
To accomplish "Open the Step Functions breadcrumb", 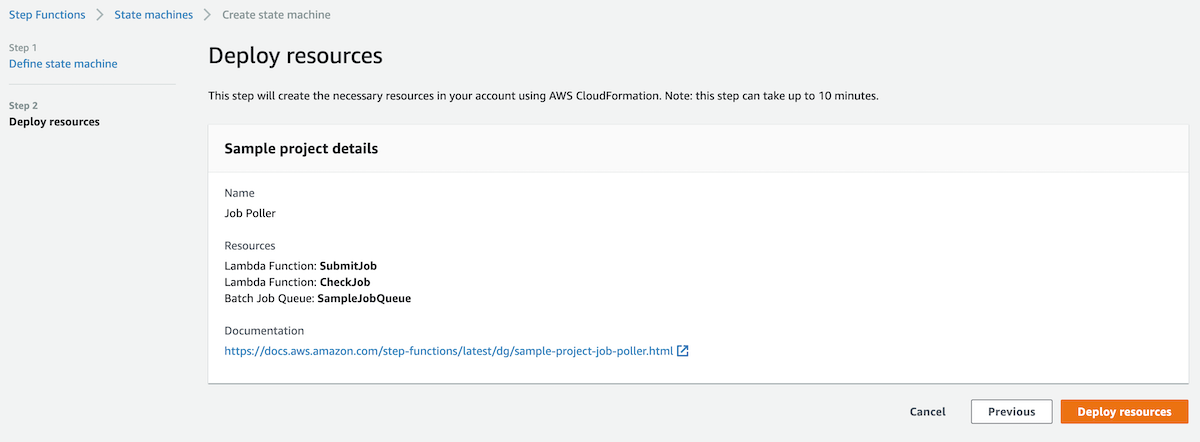I will coord(47,15).
